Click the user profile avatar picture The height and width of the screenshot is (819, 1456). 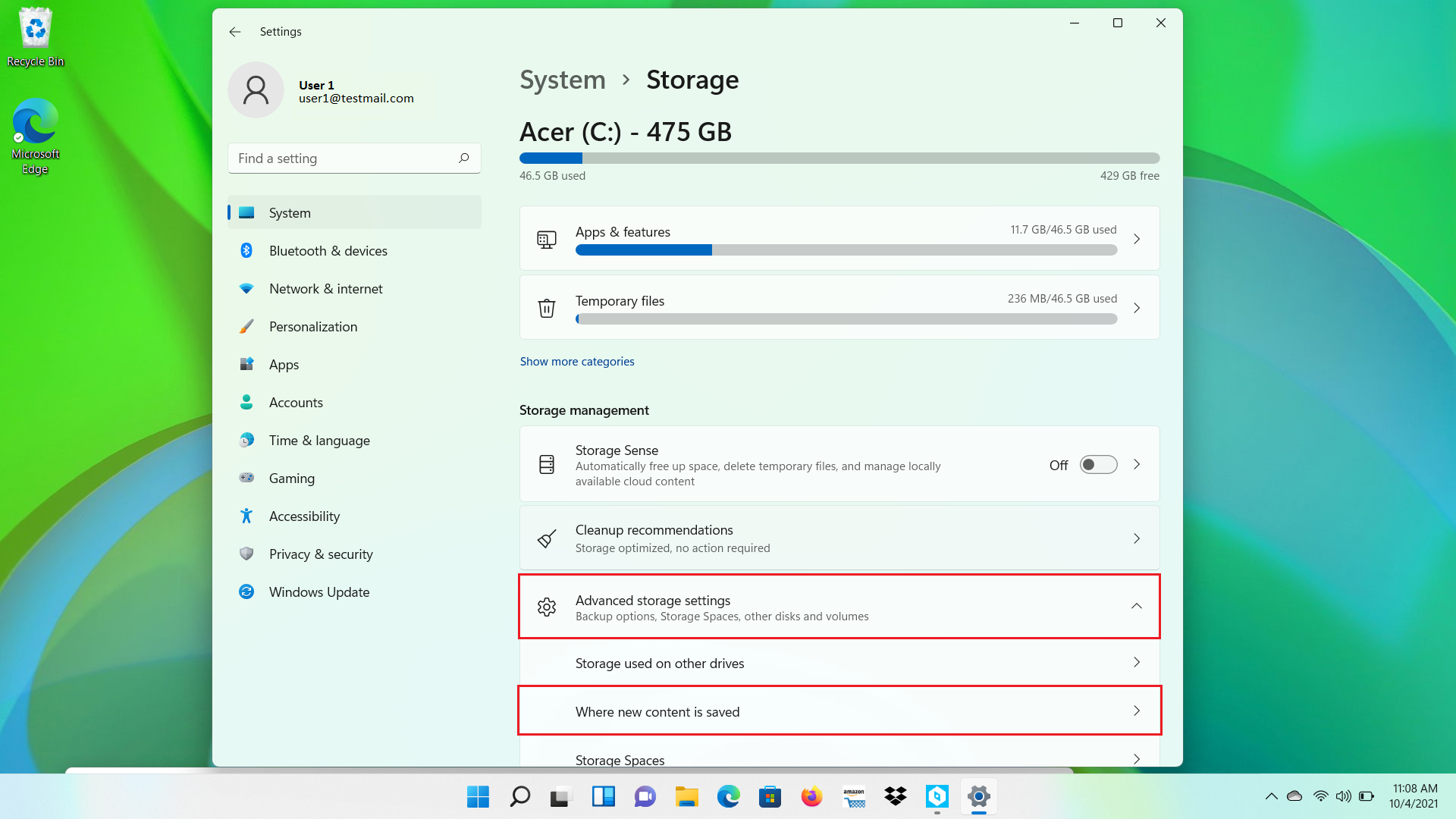(x=256, y=90)
